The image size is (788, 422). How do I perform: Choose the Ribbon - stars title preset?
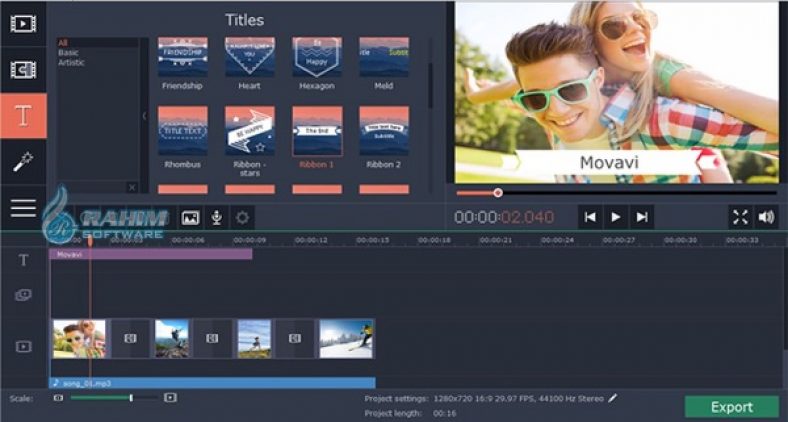(x=250, y=141)
